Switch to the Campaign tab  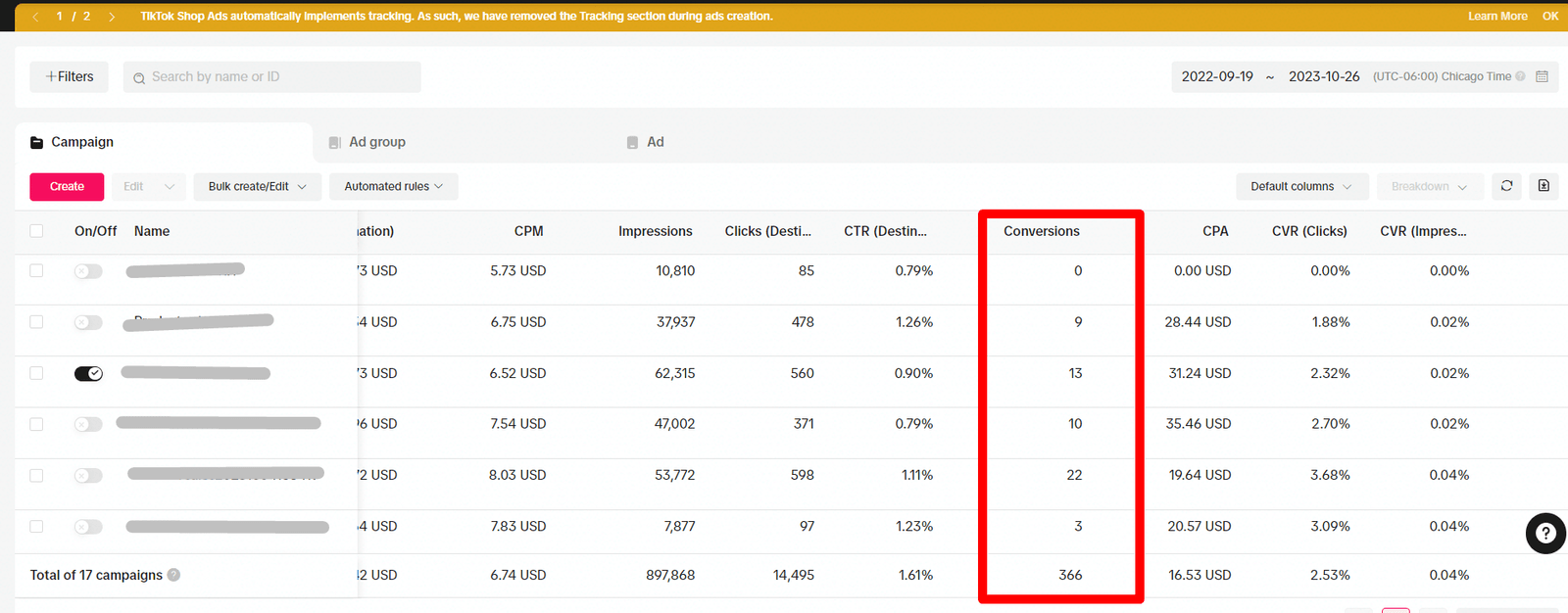pos(164,142)
